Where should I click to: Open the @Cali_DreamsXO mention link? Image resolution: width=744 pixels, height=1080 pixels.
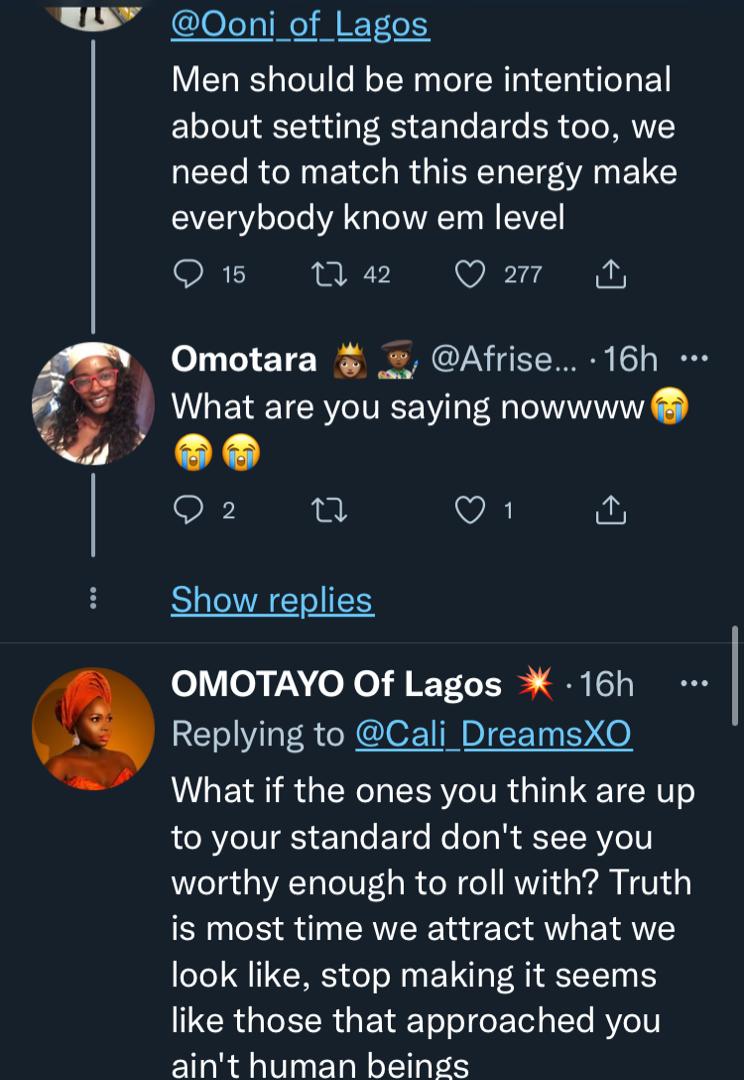click(x=493, y=735)
